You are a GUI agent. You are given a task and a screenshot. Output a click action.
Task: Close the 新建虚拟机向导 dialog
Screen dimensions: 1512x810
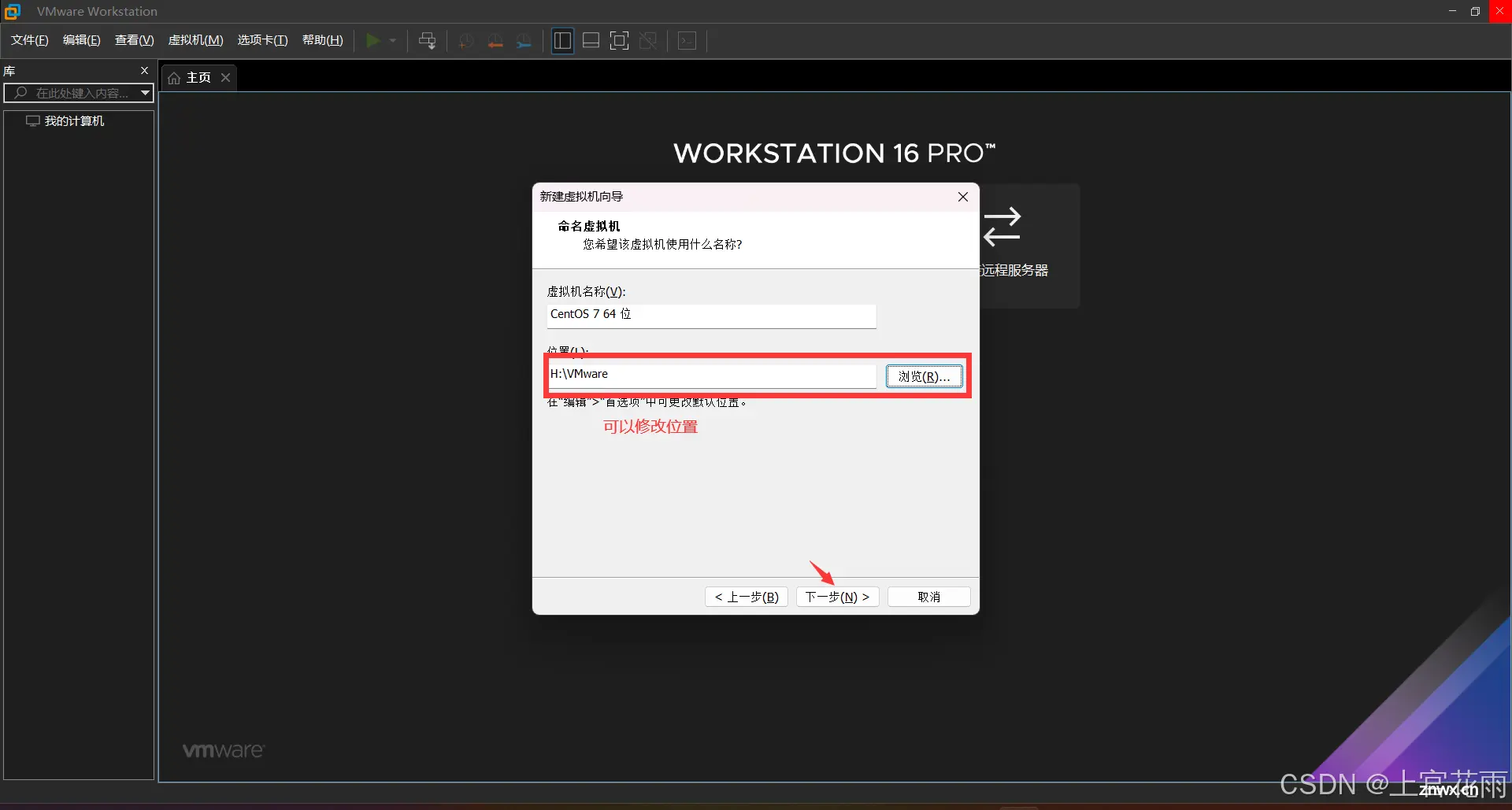[963, 197]
